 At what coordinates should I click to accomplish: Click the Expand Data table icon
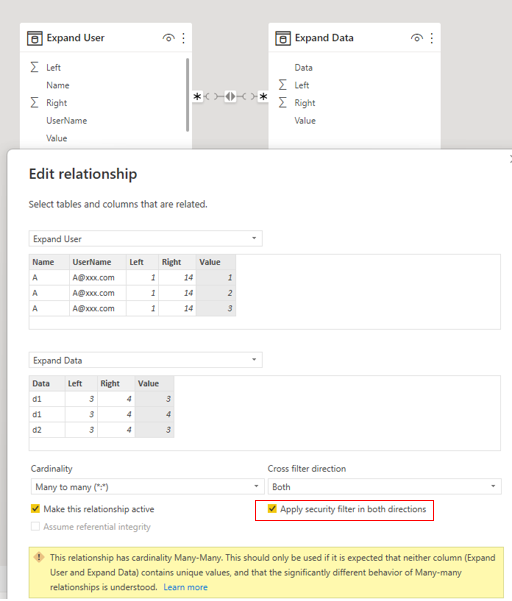pyautogui.click(x=283, y=38)
